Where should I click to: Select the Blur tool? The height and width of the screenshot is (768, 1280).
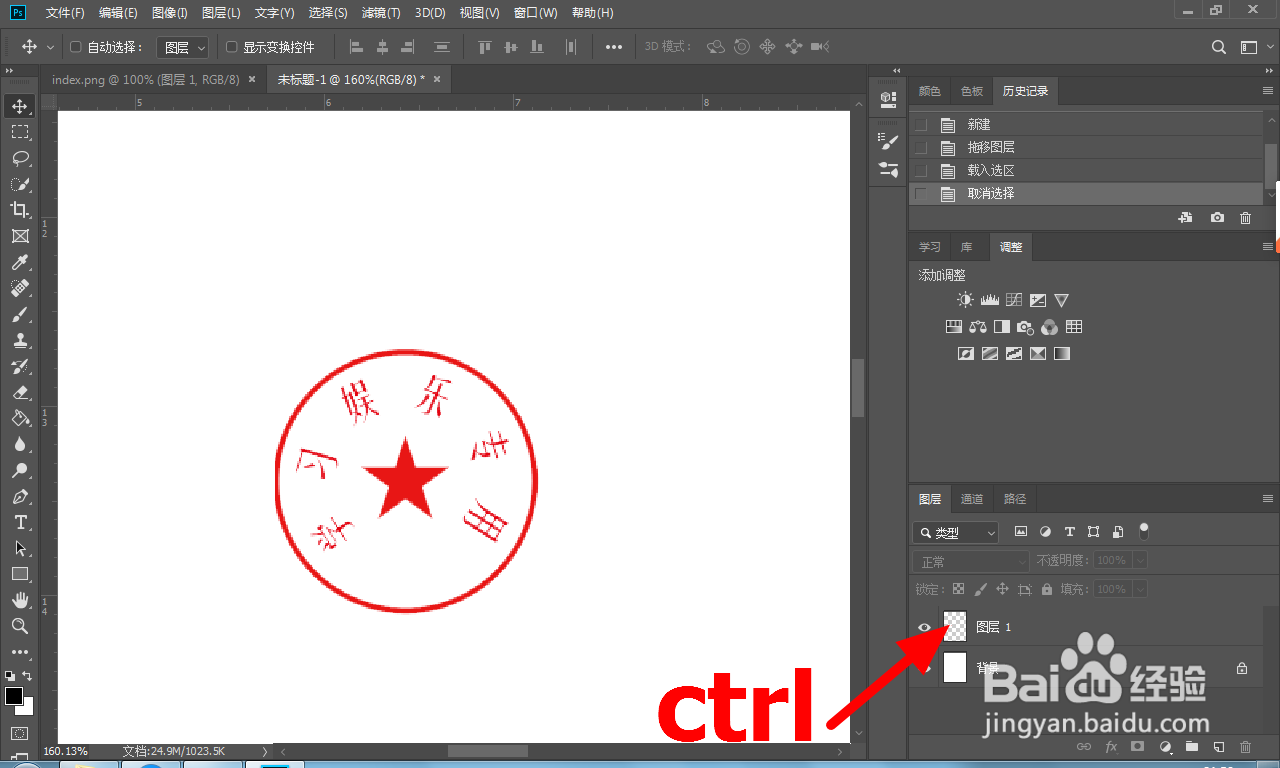click(x=20, y=444)
